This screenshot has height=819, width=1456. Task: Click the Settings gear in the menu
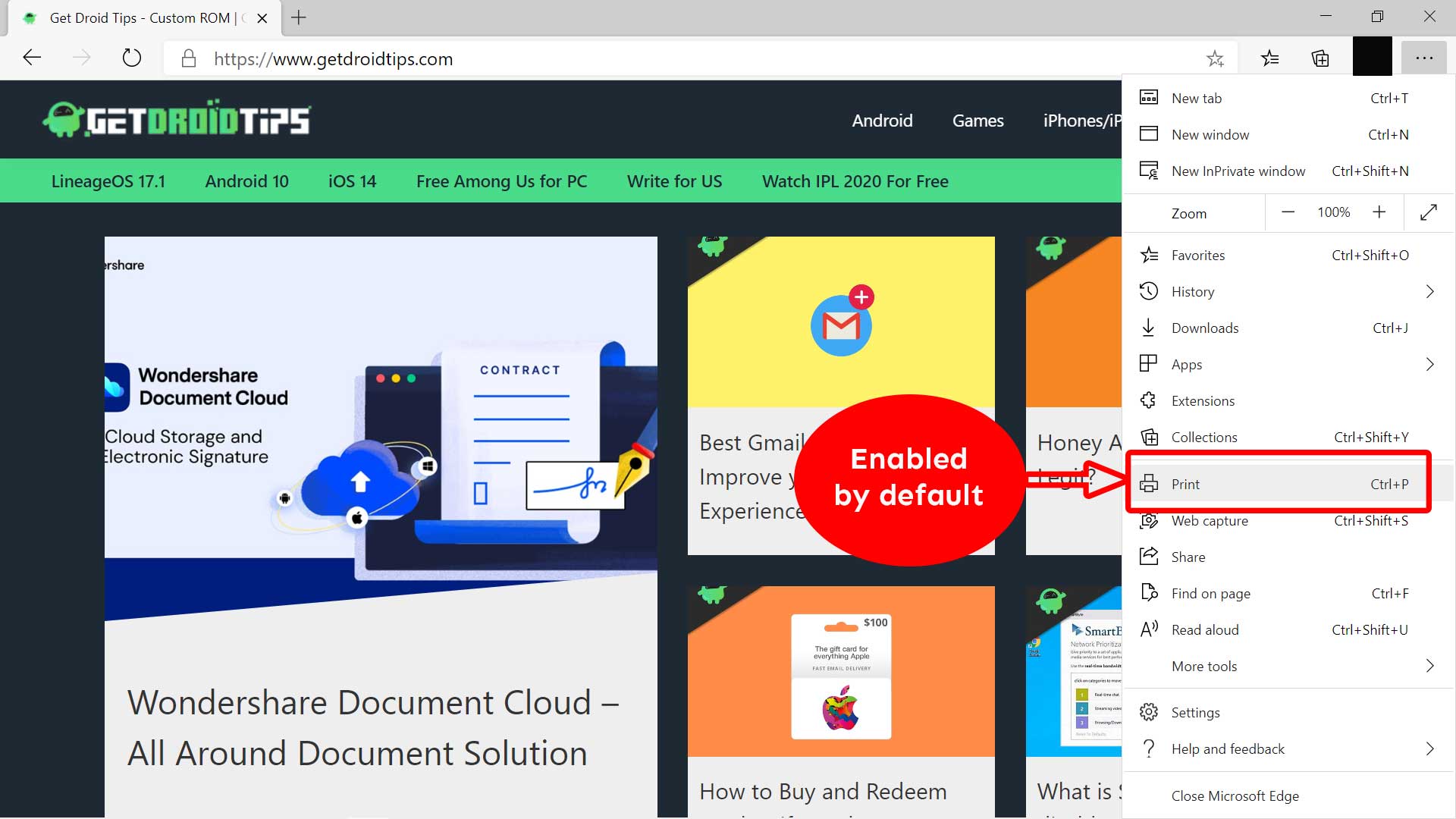1149,712
